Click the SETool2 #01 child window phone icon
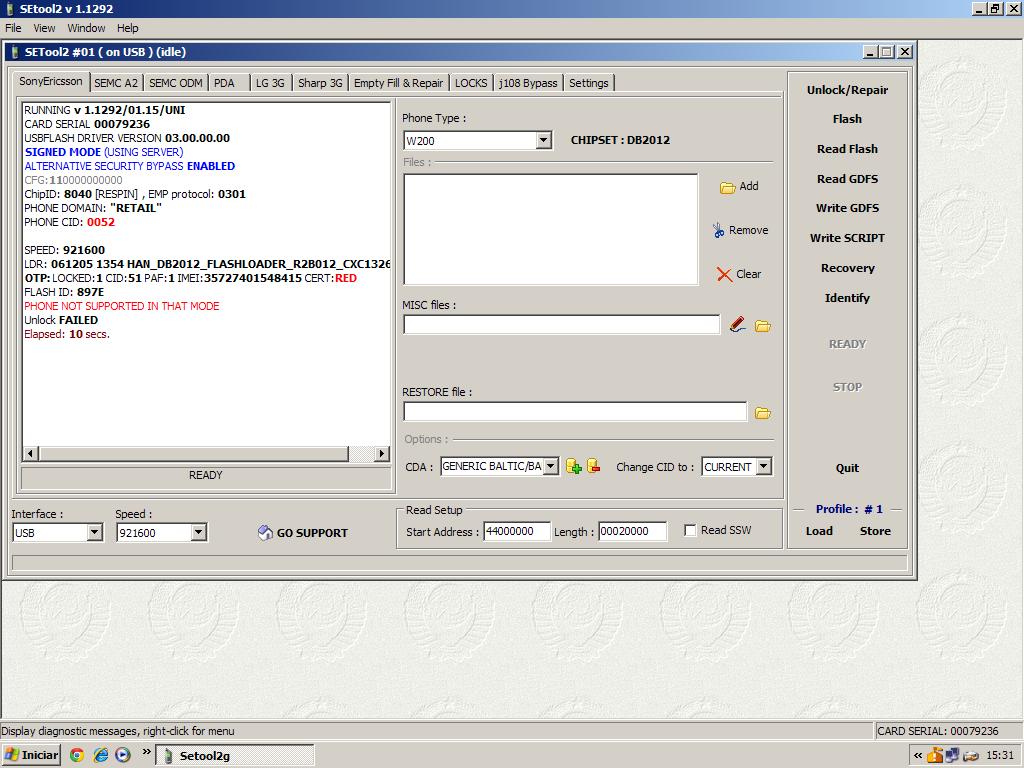Screen dimensions: 1024x768 click(15, 52)
